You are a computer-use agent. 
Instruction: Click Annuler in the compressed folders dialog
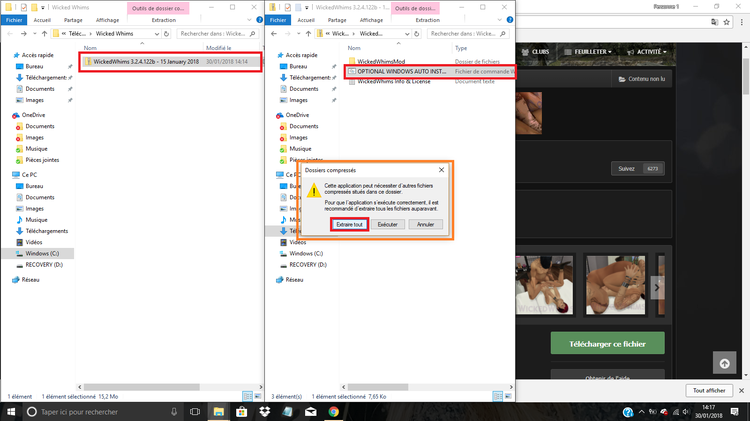(x=425, y=224)
